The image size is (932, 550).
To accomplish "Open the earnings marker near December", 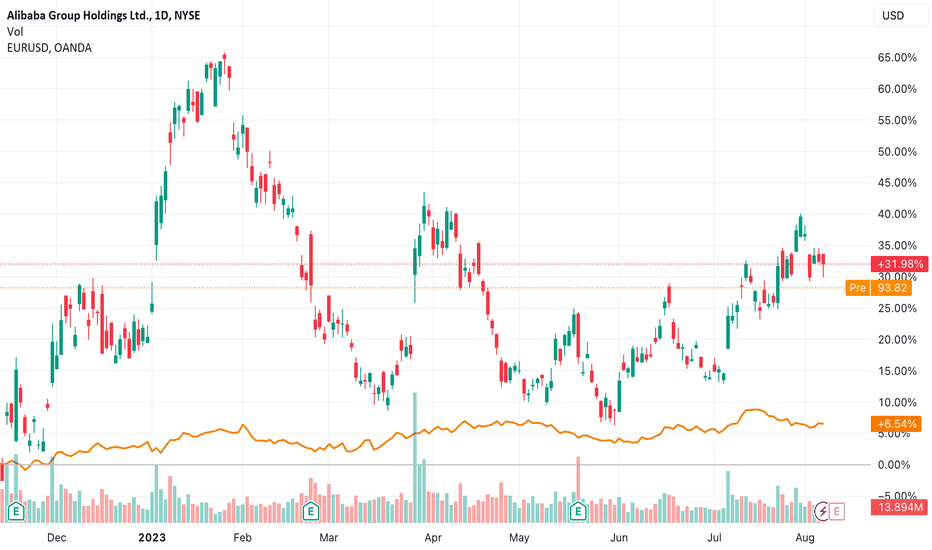I will 16,511.
